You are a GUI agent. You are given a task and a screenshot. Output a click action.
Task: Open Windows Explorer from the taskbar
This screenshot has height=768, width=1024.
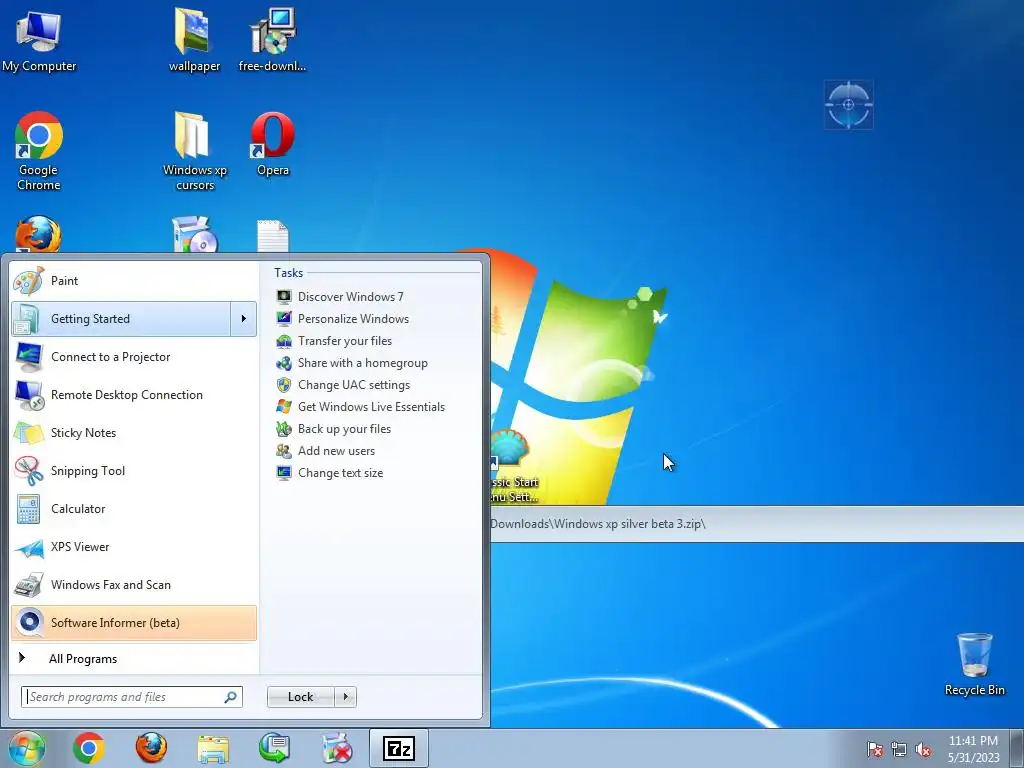point(213,749)
